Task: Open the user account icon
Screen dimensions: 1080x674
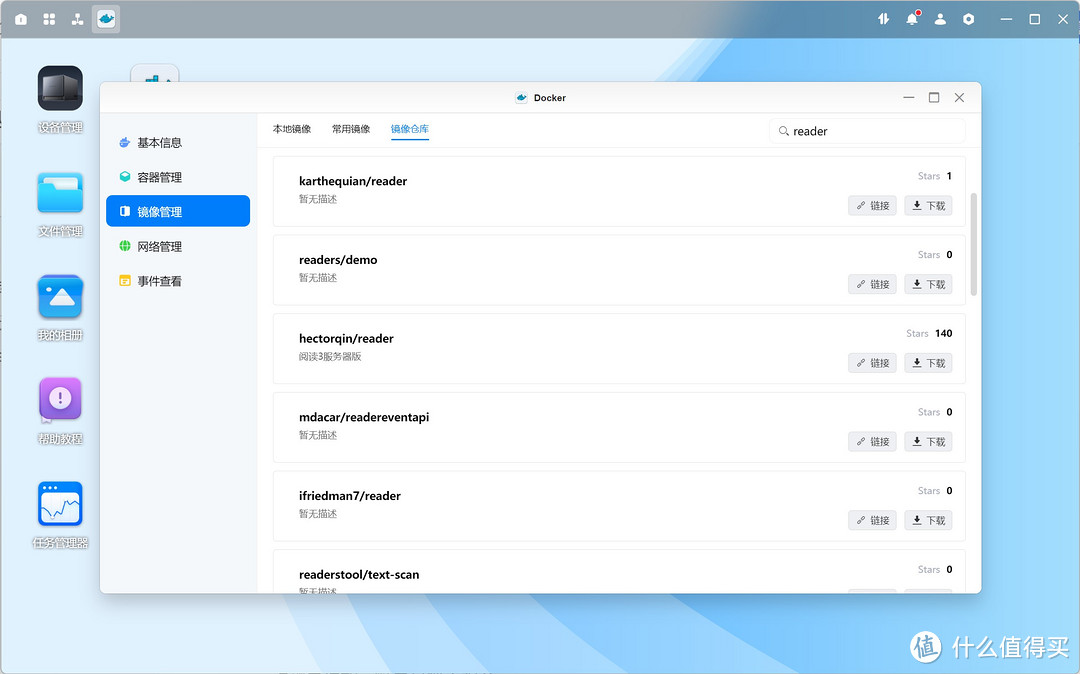Action: (x=940, y=19)
